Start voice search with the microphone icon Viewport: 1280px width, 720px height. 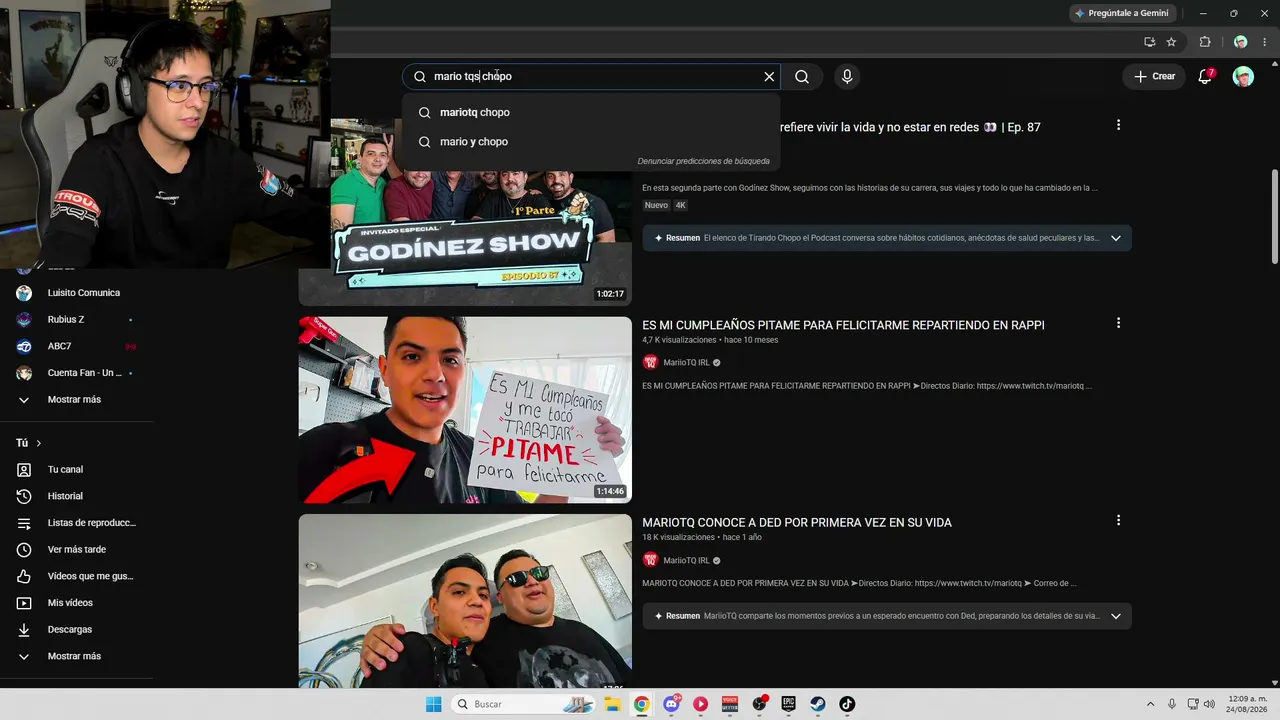coord(847,77)
